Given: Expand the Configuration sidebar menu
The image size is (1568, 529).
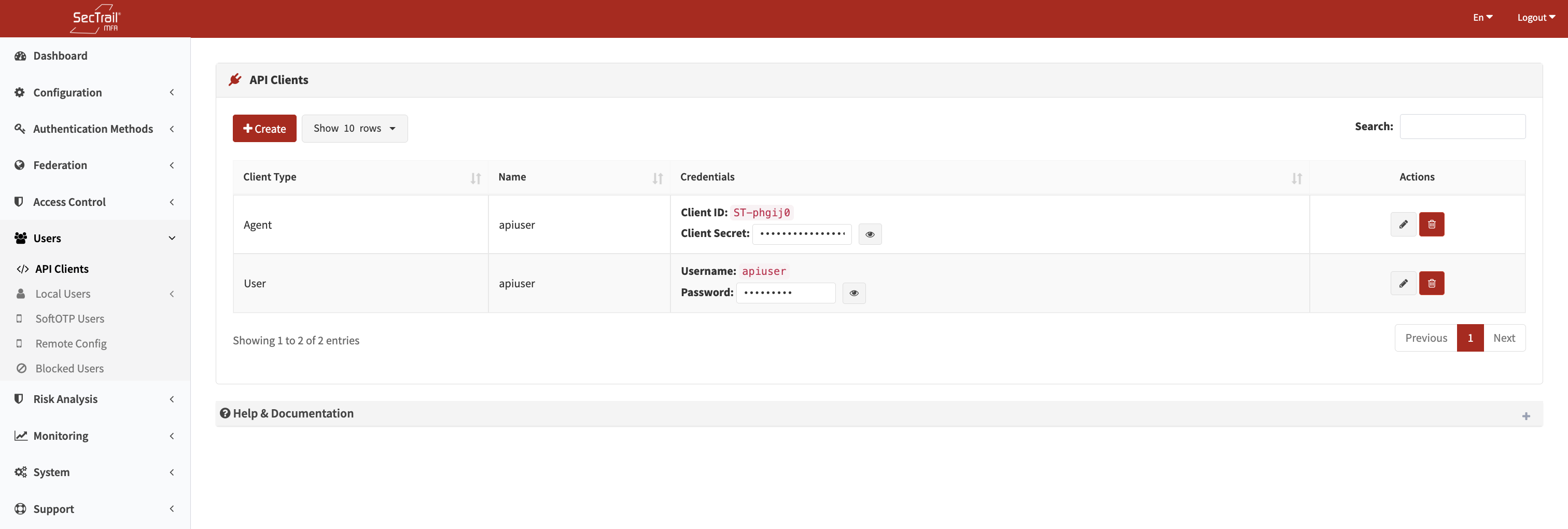Looking at the screenshot, I should 95,92.
